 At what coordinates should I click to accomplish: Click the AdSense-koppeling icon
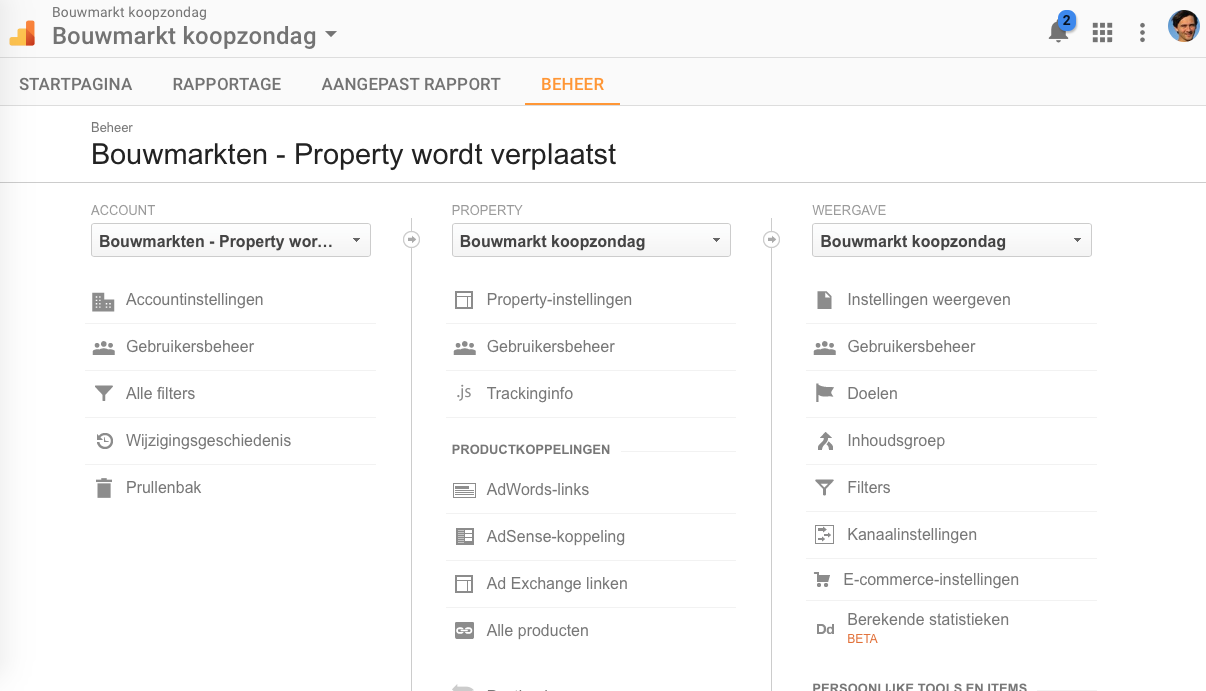[464, 537]
